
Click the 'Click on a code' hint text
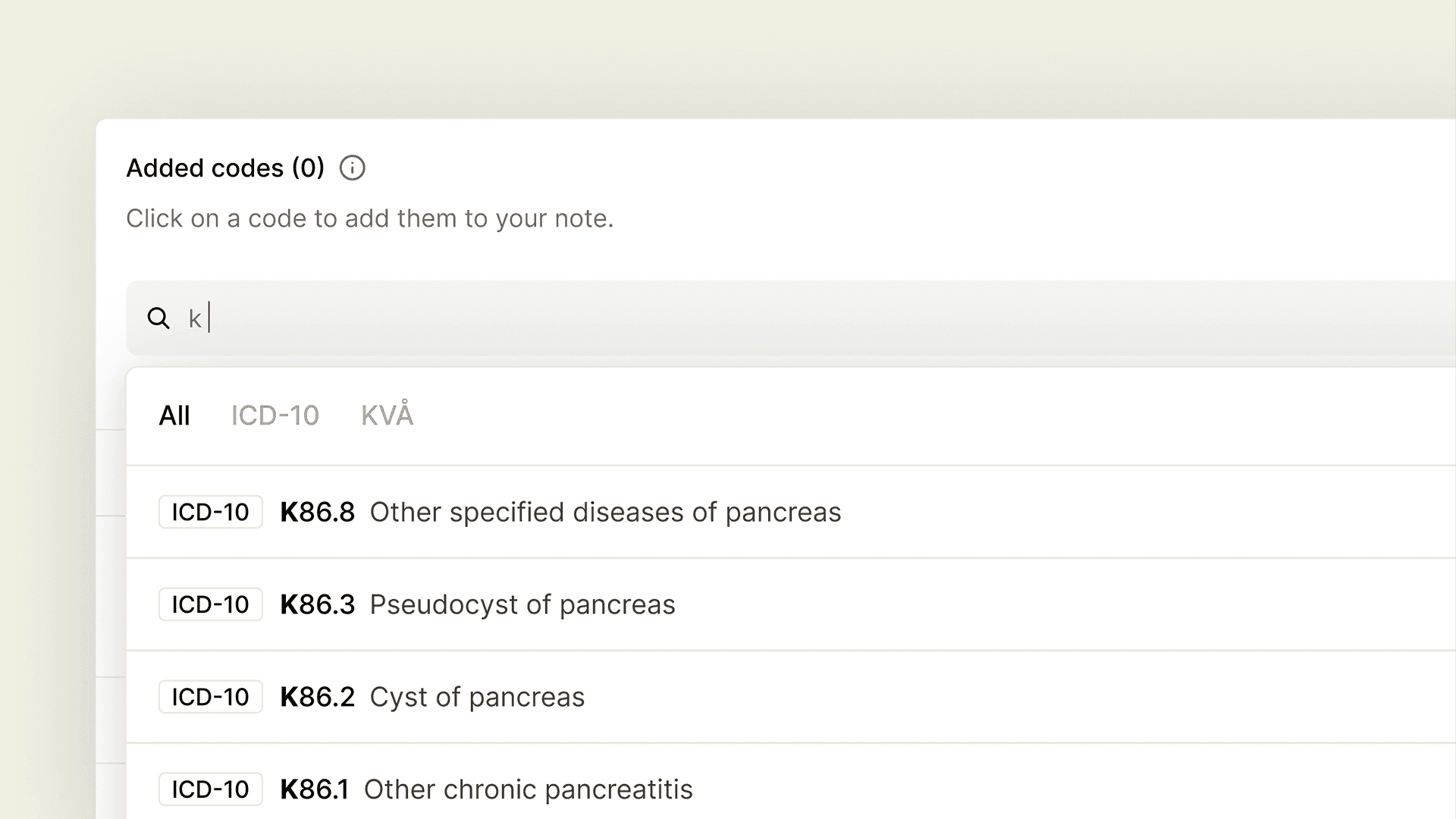pos(369,218)
